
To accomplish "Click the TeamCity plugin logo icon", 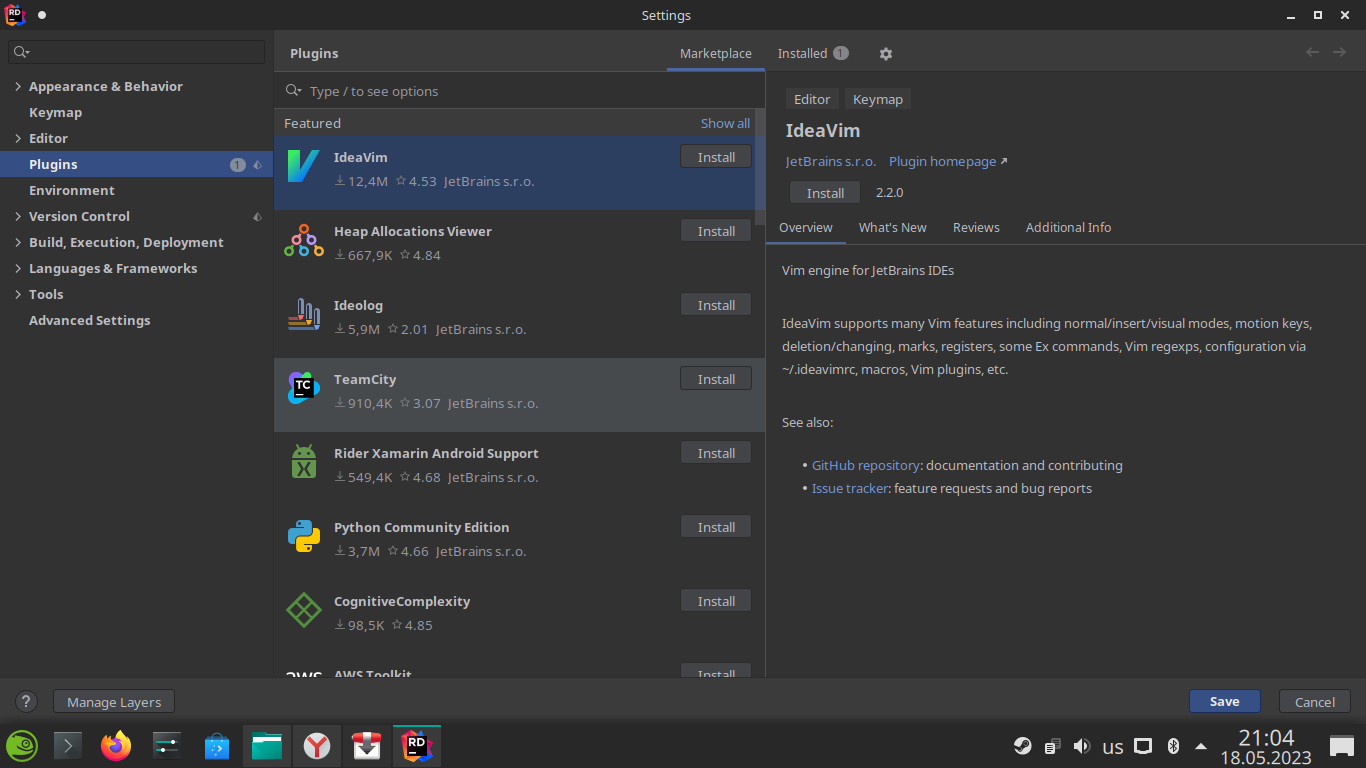I will 303,388.
